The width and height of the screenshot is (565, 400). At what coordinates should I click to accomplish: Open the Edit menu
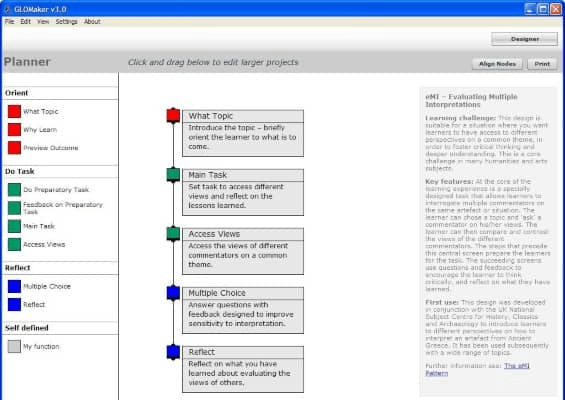(26, 22)
